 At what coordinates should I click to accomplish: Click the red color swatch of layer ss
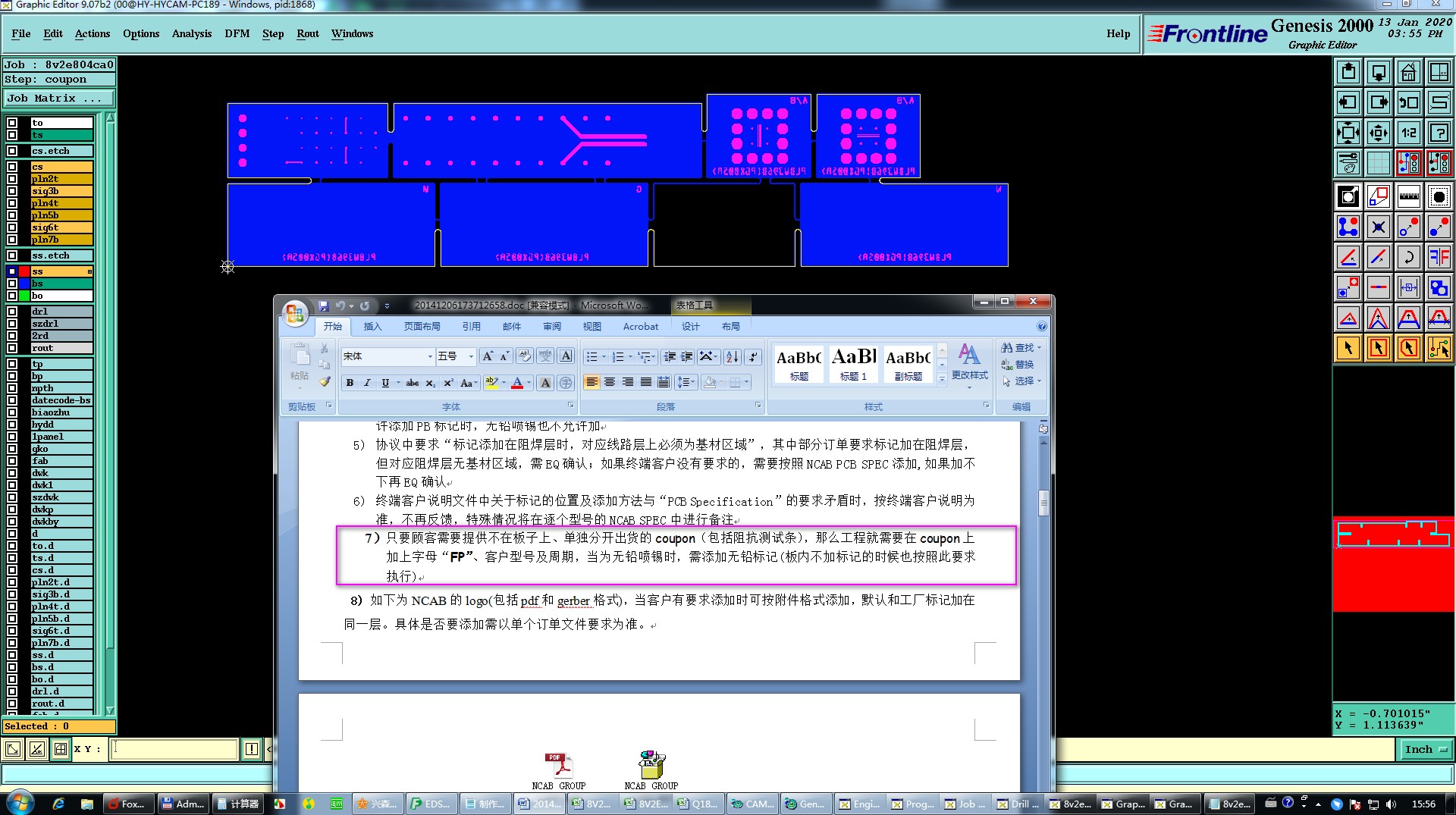click(x=24, y=271)
